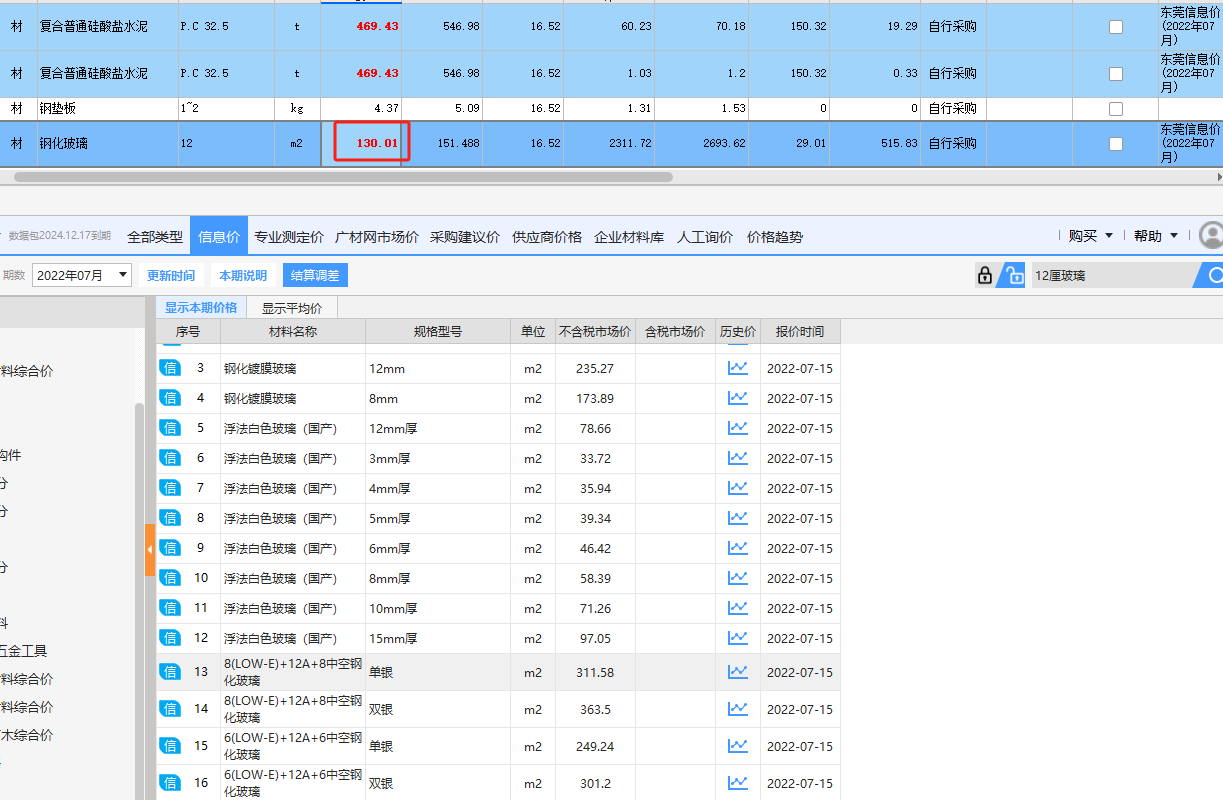Click the horizontal scrollbar under the material table
The image size is (1223, 800).
coord(343,177)
